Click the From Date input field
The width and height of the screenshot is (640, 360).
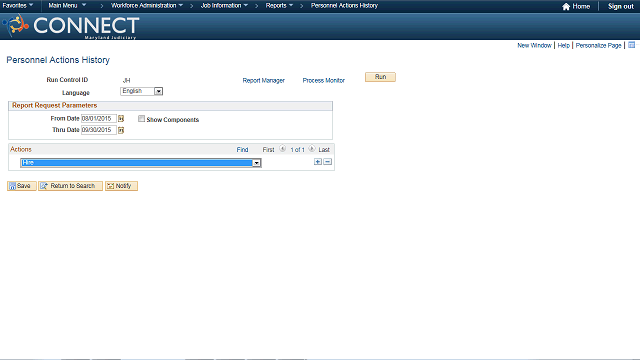[x=99, y=119]
